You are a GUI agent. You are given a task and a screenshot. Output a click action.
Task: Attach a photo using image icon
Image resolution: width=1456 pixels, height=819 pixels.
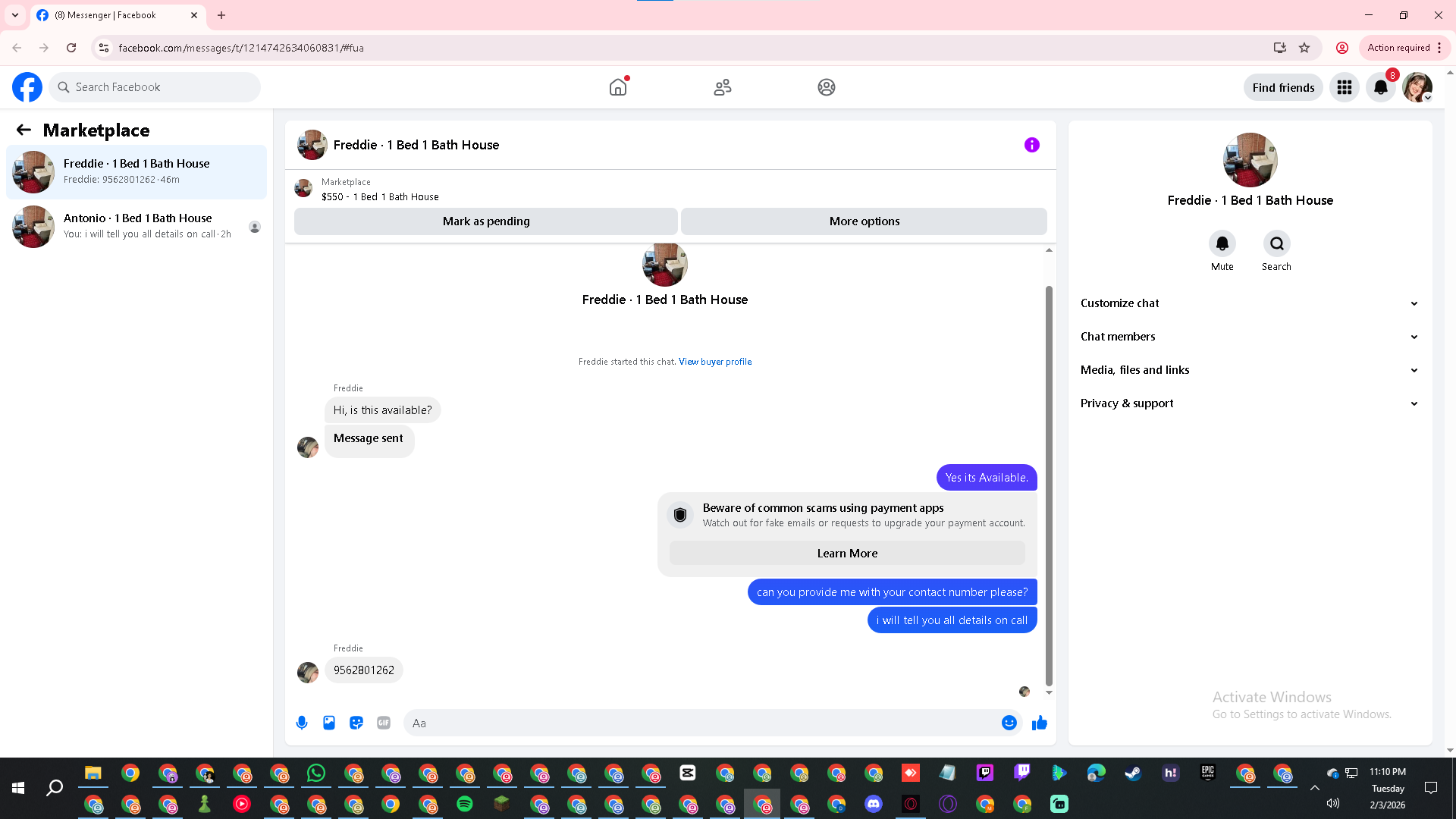click(x=329, y=723)
